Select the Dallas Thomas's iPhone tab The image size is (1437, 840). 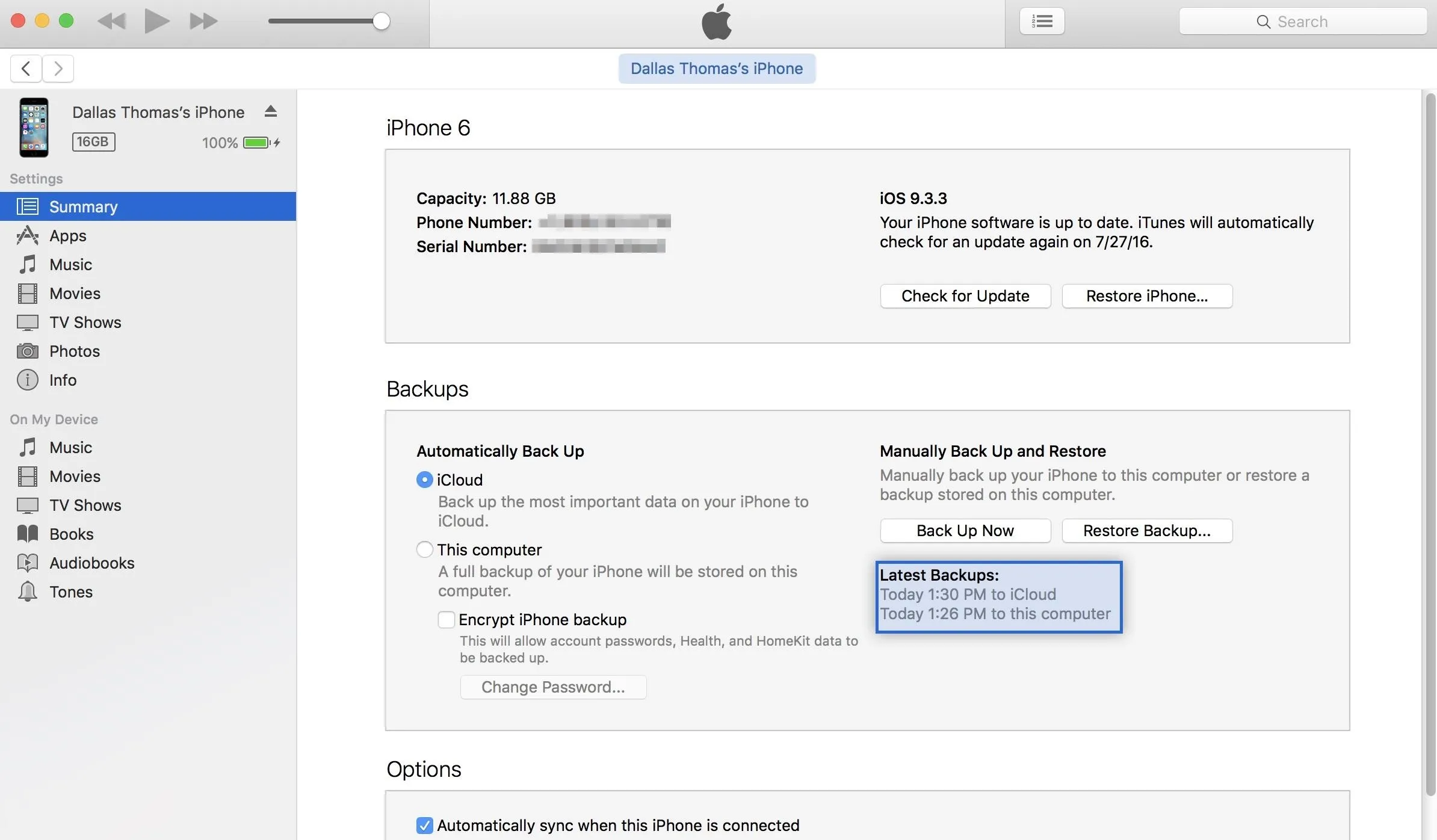[717, 69]
